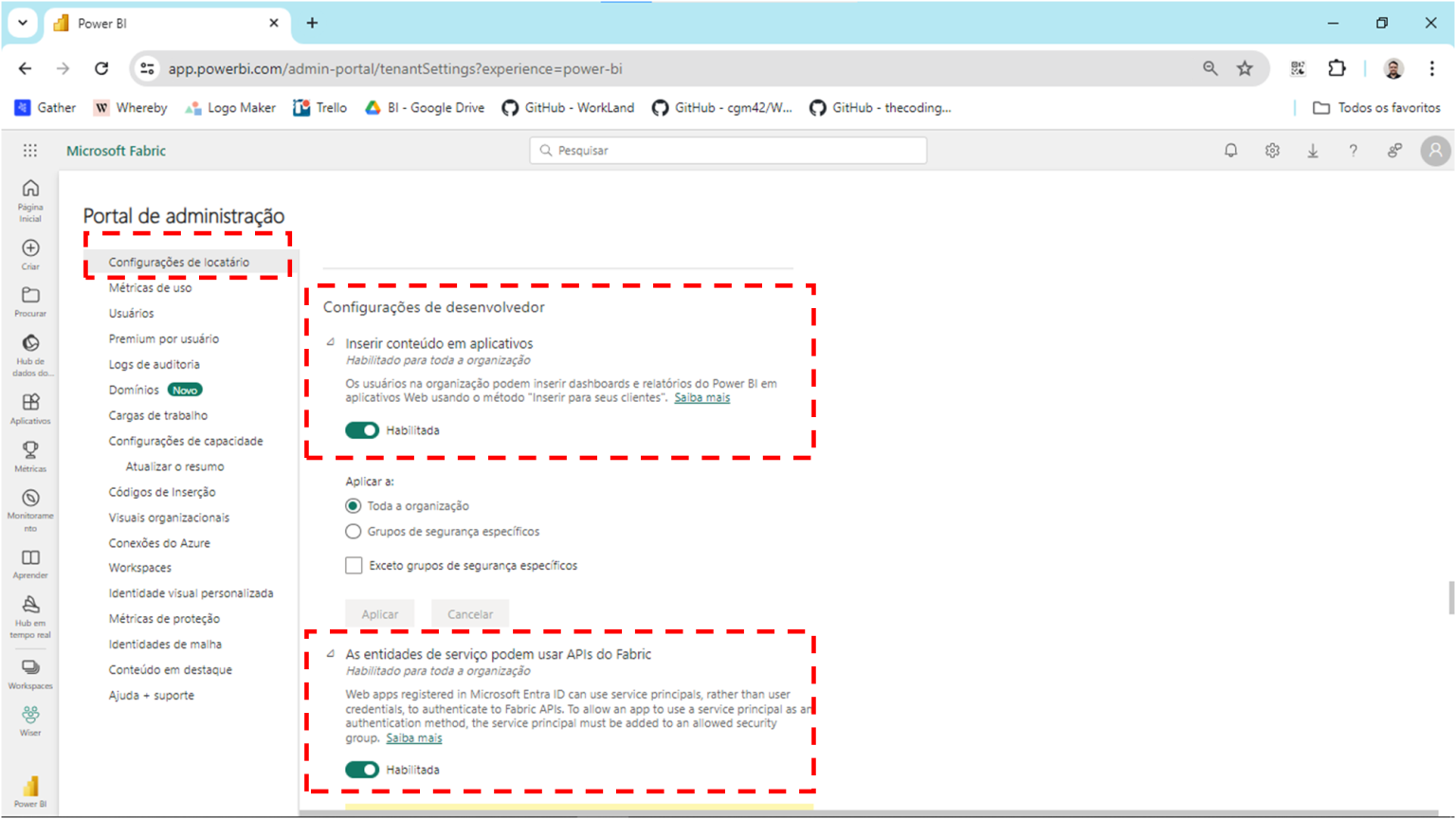Click the app launcher grid icon
This screenshot has height=819, width=1456.
30,151
